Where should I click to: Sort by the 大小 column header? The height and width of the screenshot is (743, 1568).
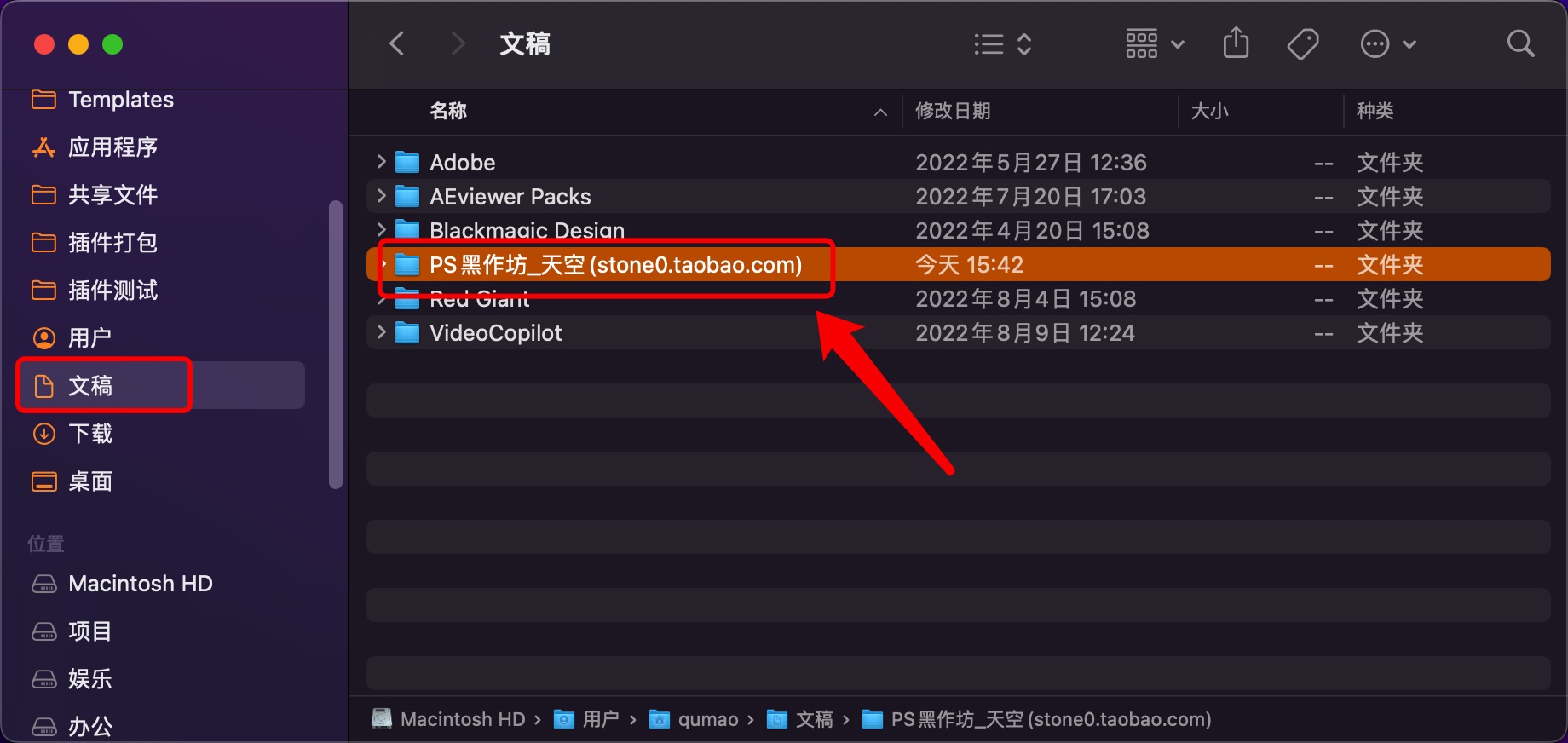1209,111
